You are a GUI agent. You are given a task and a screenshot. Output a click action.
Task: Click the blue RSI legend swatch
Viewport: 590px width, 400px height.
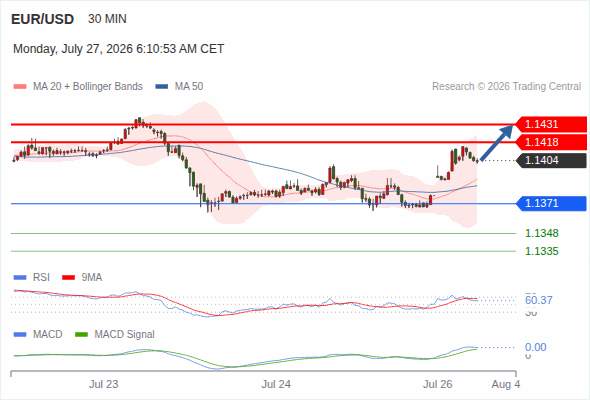pos(20,278)
